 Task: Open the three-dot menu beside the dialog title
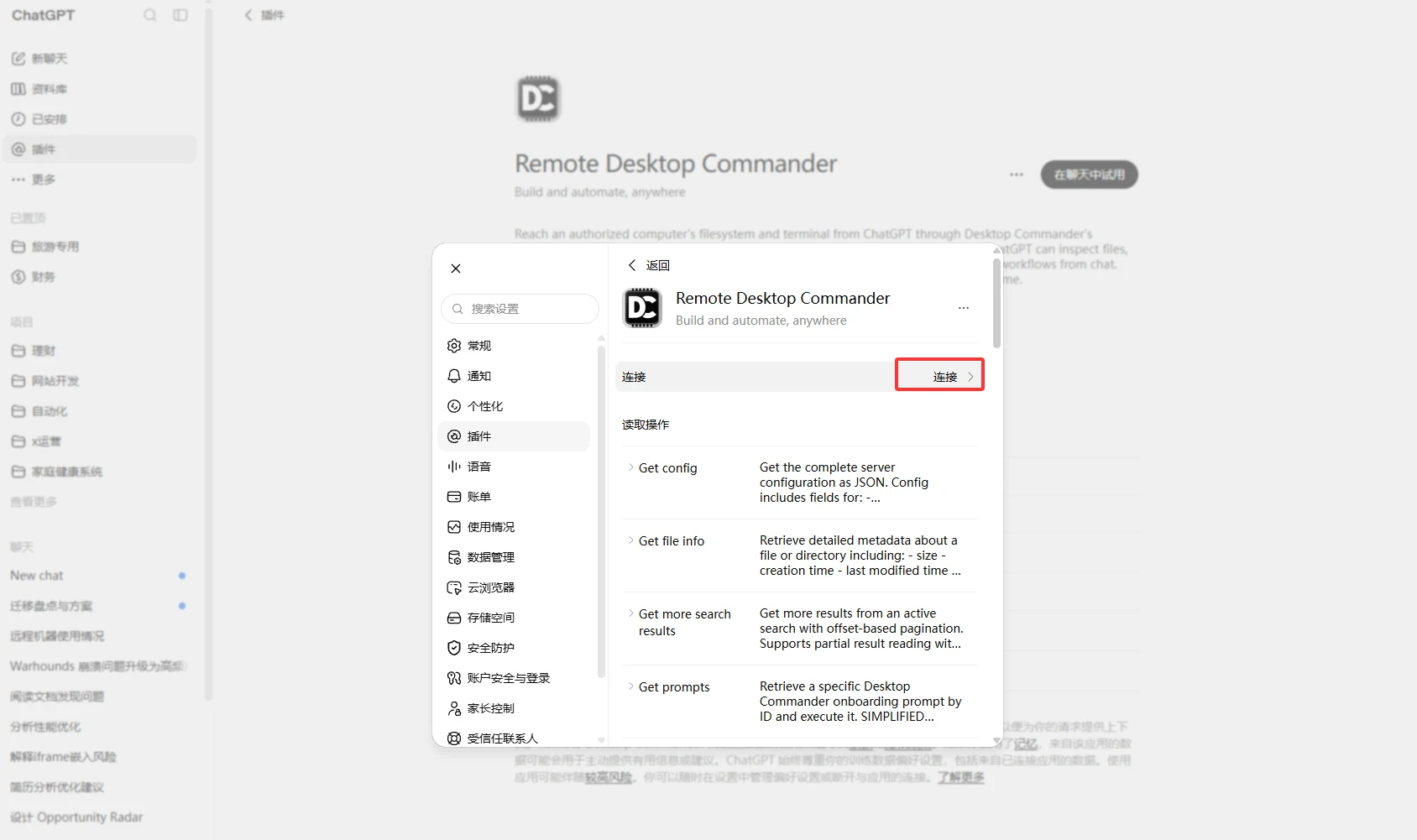pyautogui.click(x=964, y=308)
